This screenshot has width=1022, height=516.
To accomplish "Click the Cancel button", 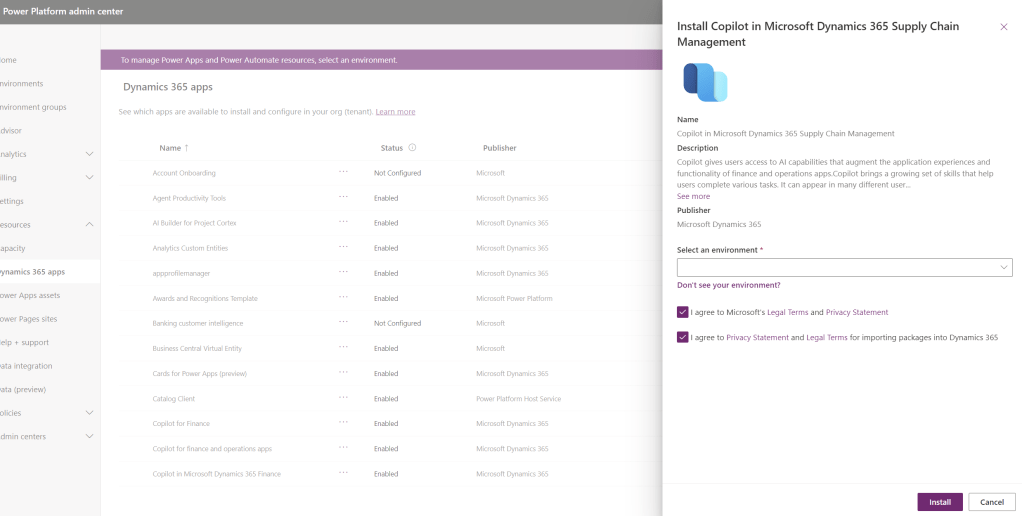I will pyautogui.click(x=991, y=502).
